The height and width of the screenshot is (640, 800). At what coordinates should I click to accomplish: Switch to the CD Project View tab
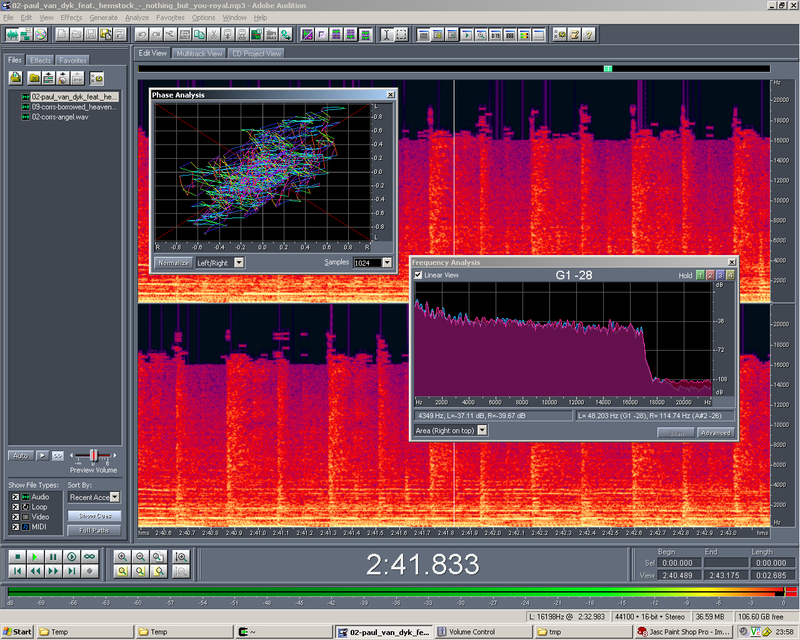(x=256, y=54)
